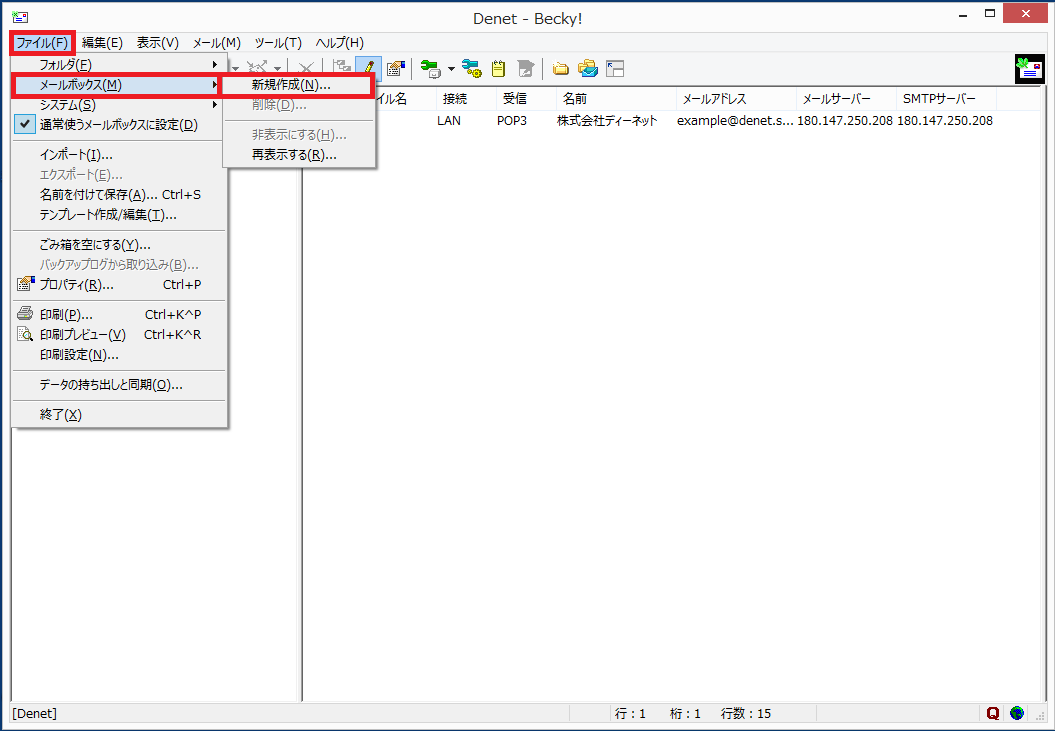This screenshot has height=731, width=1055.
Task: Select メールボックス(M) in the File menu
Action: point(117,85)
